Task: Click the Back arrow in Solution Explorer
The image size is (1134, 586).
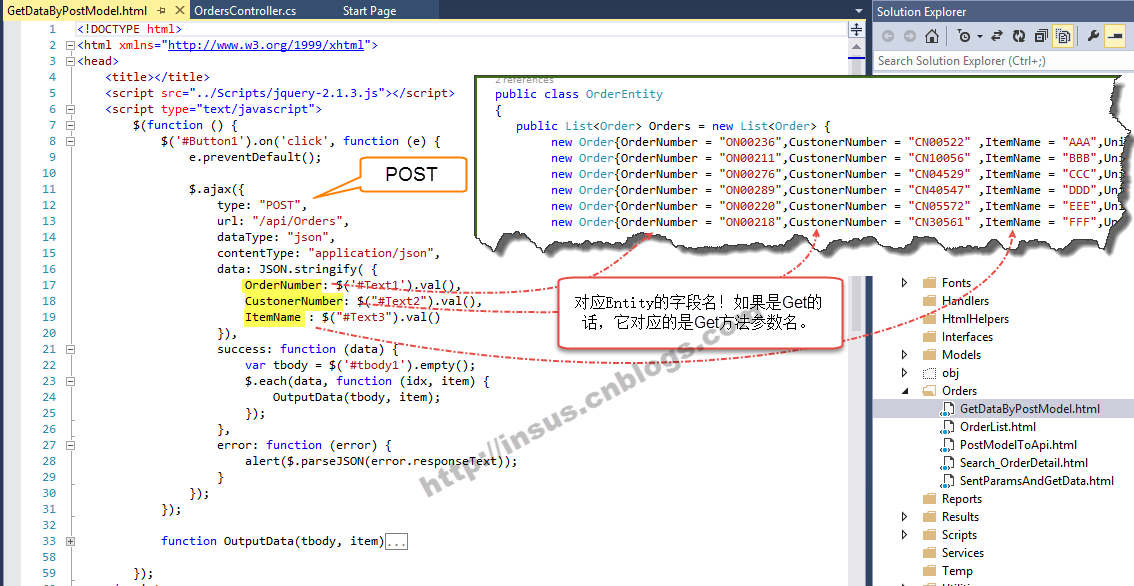Action: pos(888,36)
